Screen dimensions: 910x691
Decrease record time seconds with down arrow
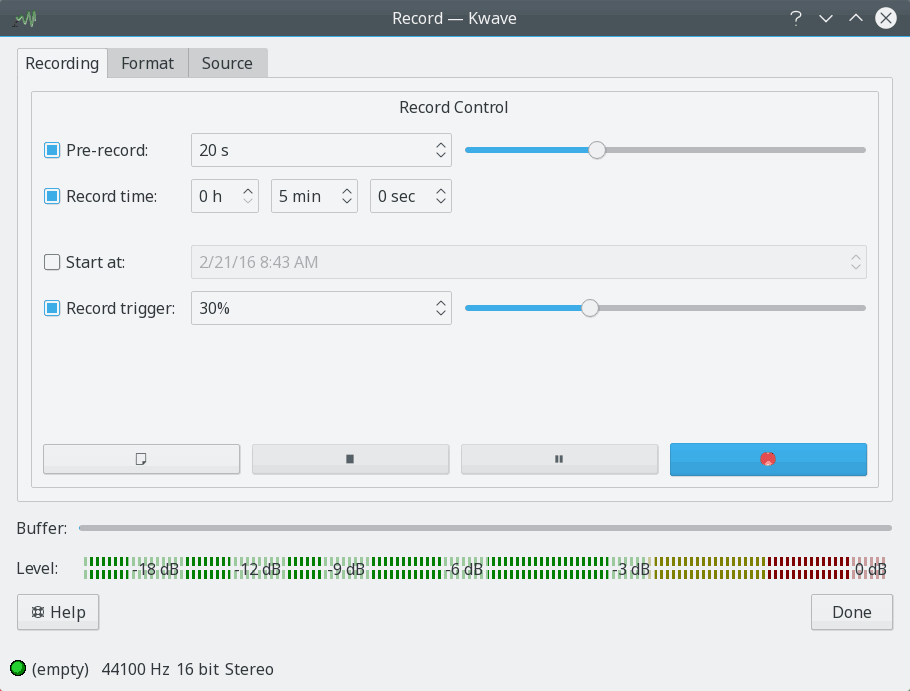440,201
